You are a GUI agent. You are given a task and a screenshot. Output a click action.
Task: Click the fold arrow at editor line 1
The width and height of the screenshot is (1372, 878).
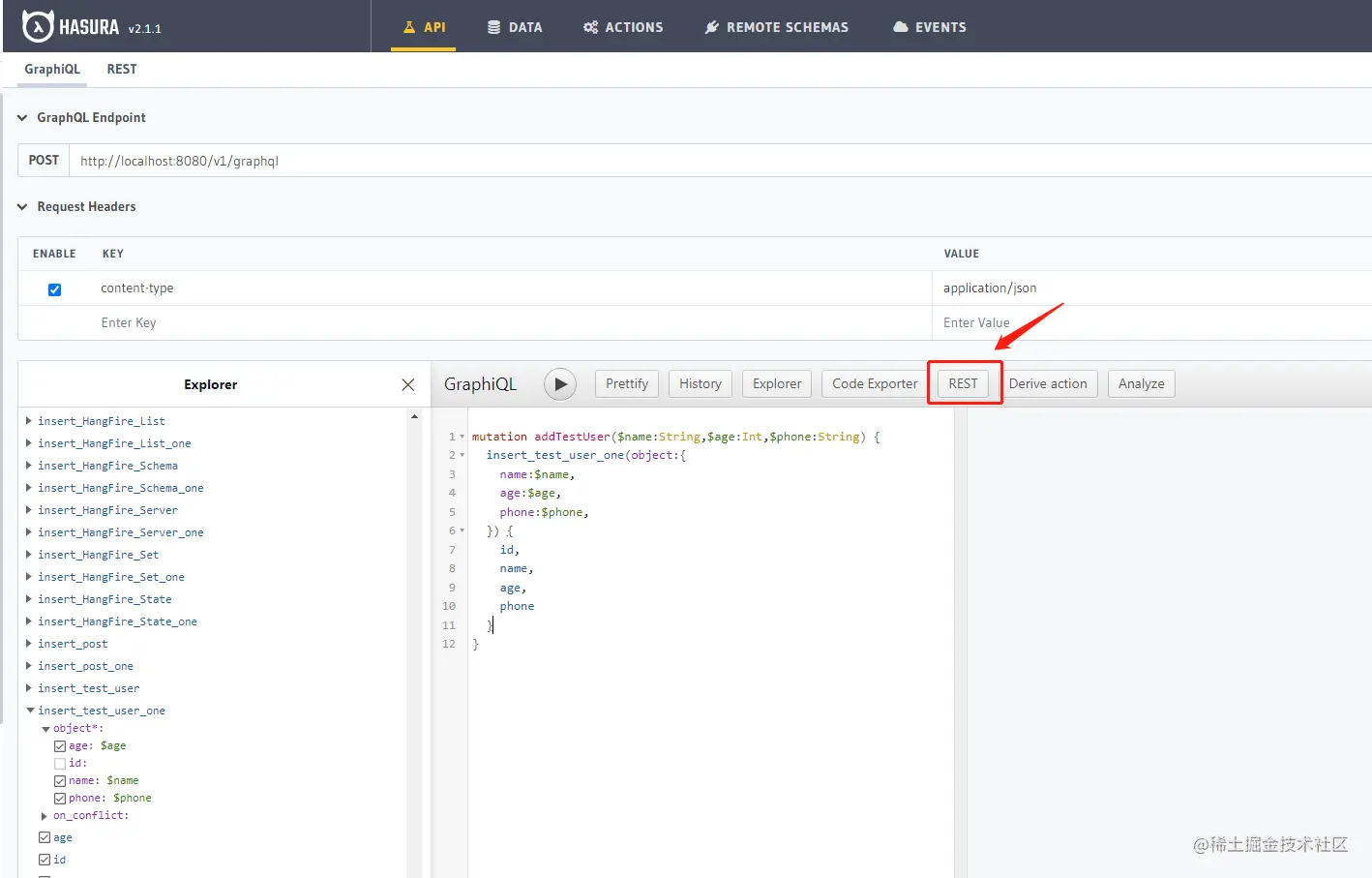[462, 437]
